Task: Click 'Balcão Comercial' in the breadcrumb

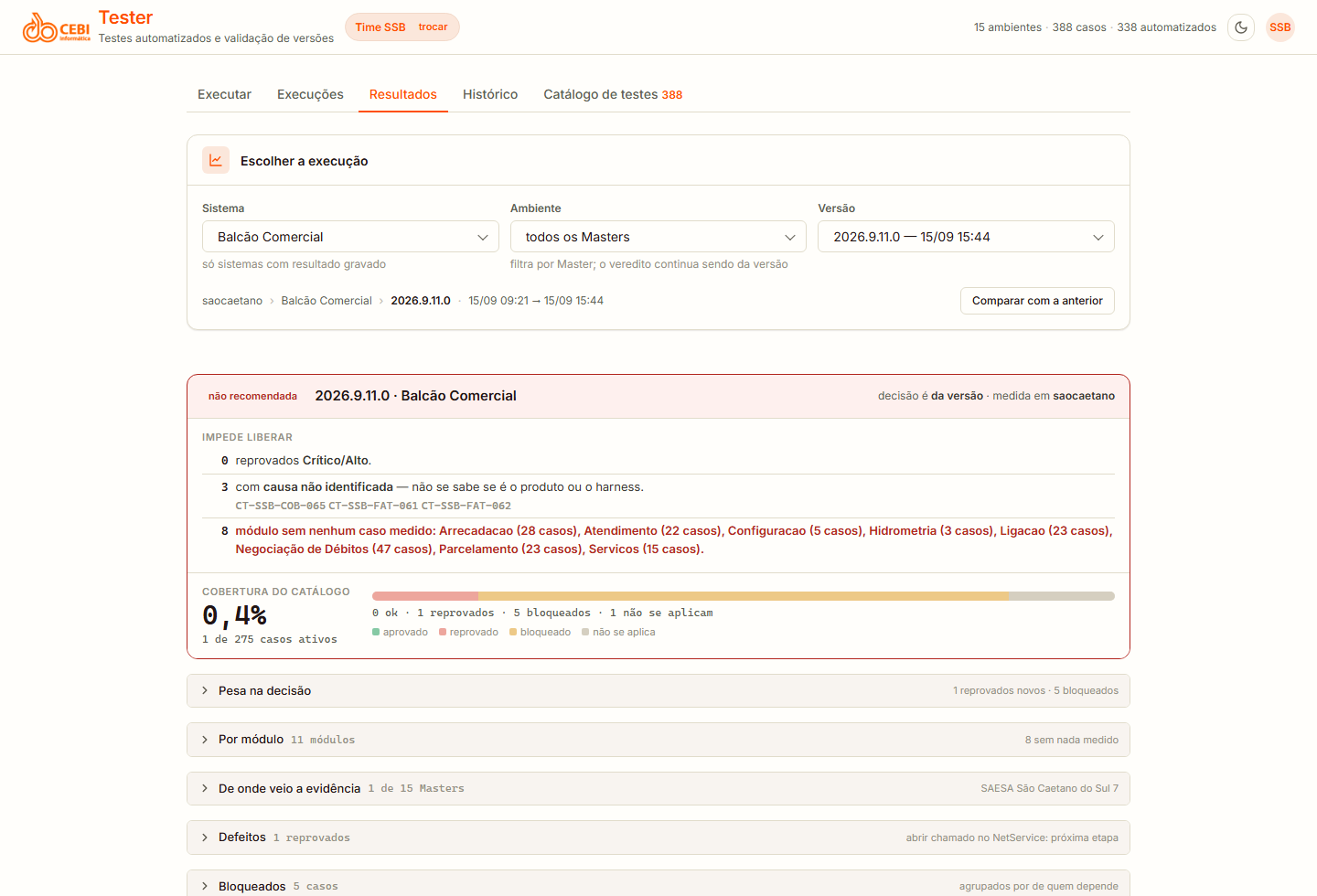Action: point(327,301)
